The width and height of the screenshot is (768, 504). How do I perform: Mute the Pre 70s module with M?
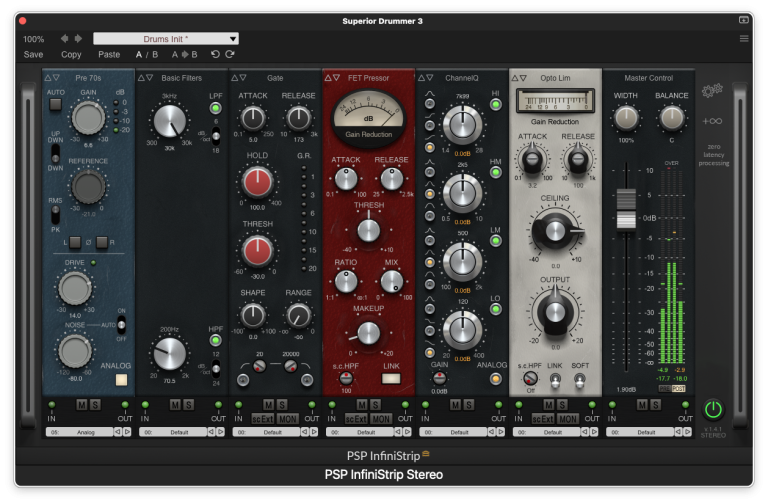pos(82,405)
